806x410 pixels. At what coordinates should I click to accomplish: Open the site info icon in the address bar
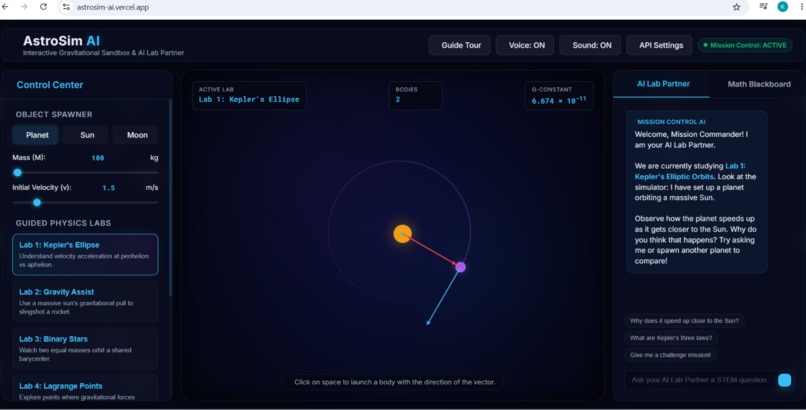coord(66,7)
